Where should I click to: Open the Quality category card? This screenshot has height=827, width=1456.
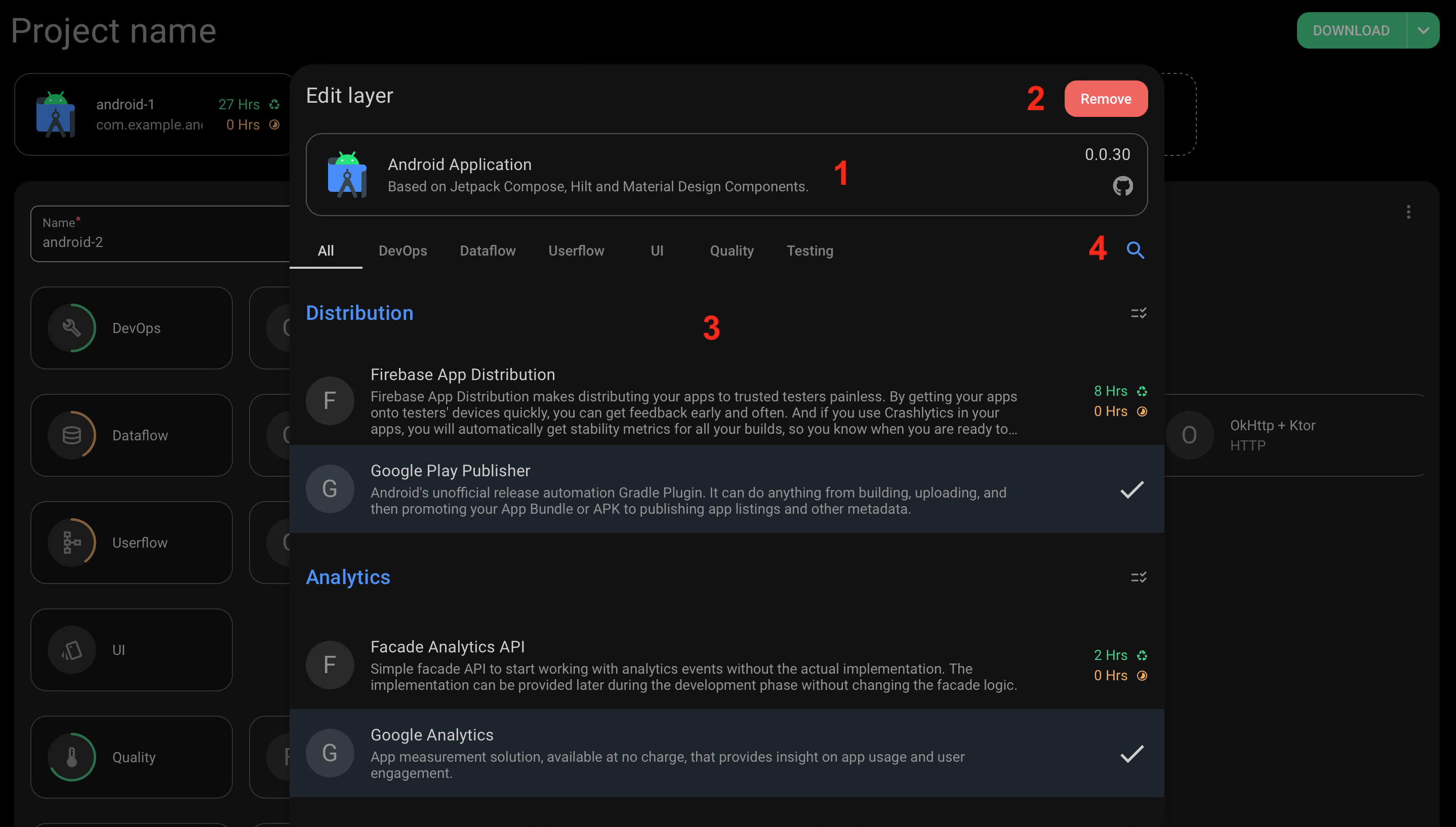(131, 757)
